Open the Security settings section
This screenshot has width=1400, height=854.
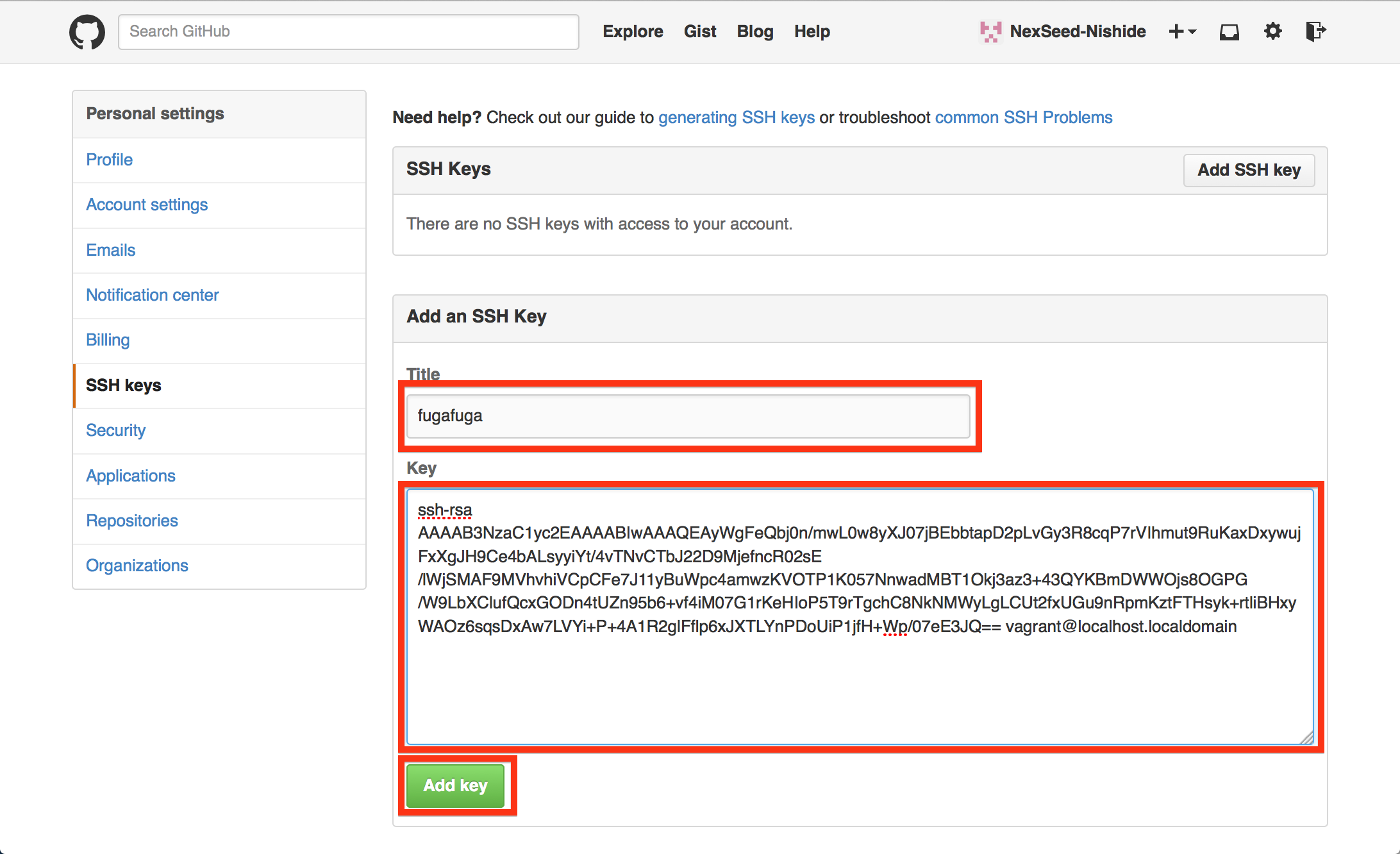115,430
